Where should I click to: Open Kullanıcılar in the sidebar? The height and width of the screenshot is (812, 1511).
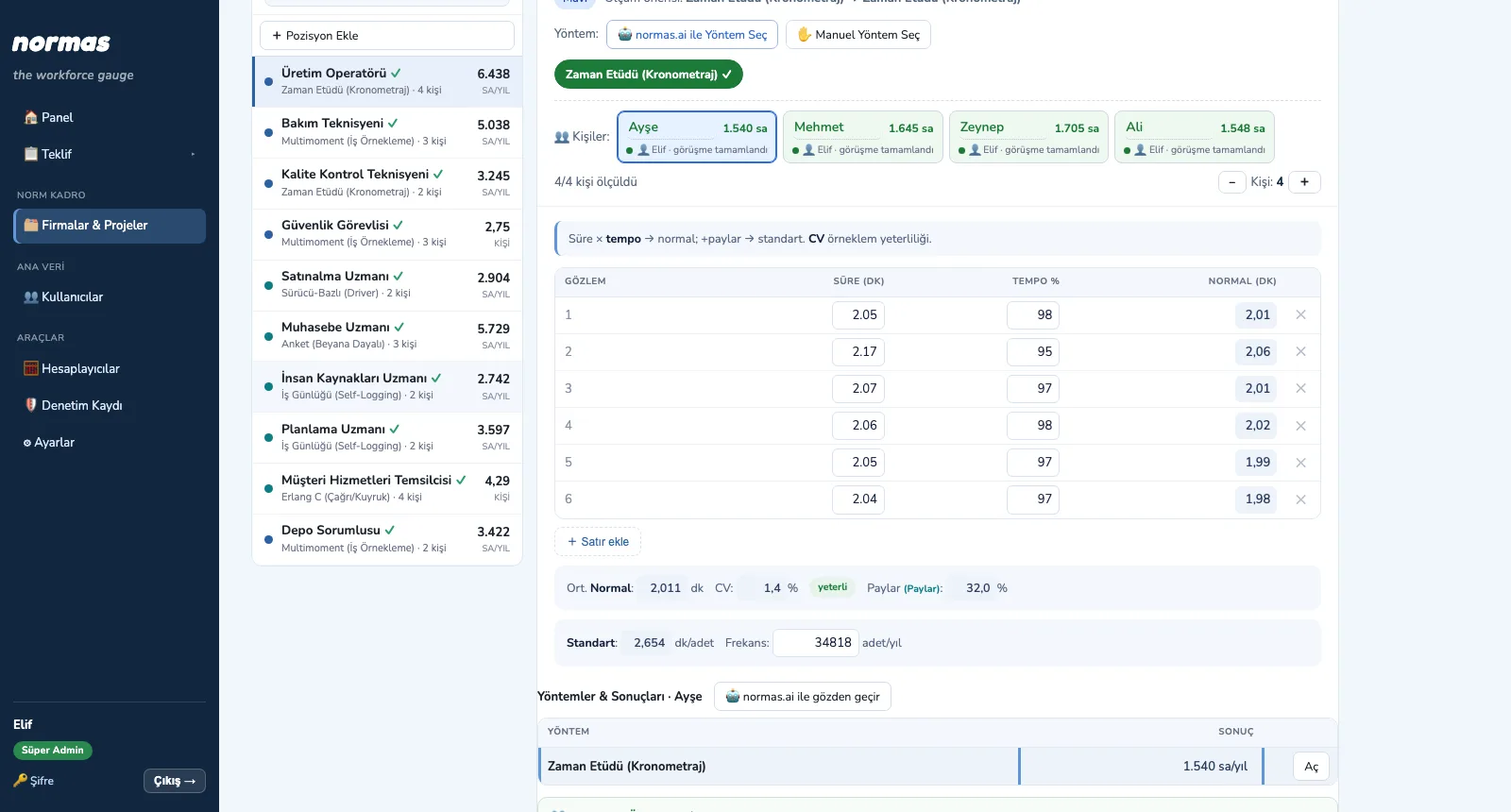point(109,297)
